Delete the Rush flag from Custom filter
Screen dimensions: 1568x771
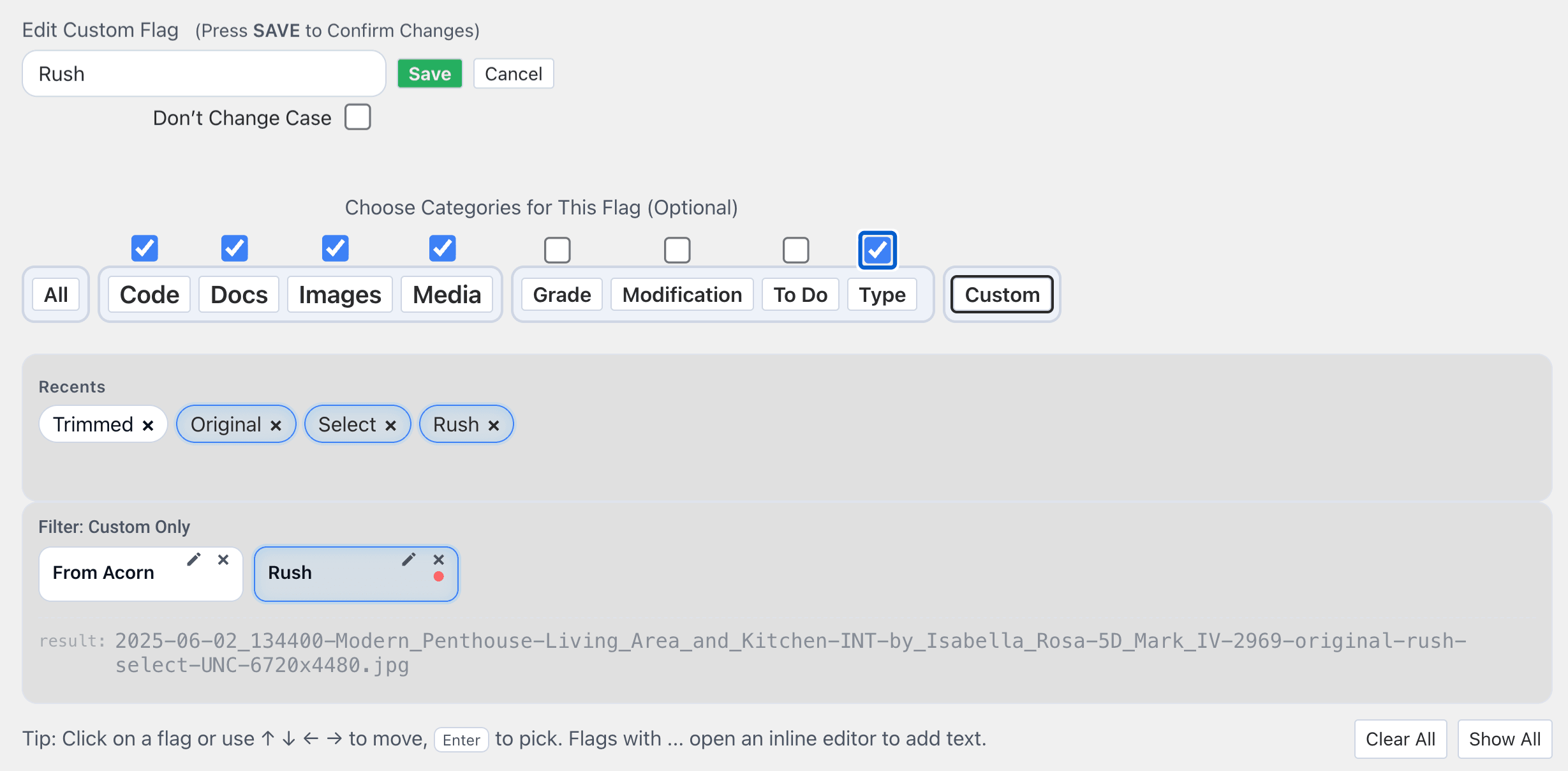pos(438,560)
